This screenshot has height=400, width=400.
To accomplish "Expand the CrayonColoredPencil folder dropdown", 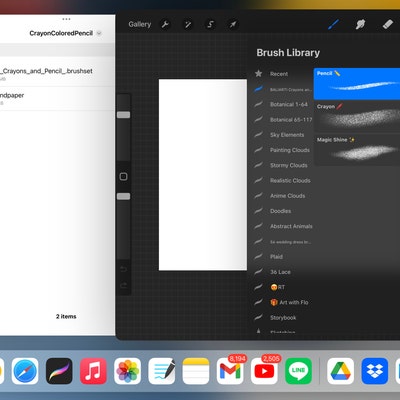I will click(99, 33).
